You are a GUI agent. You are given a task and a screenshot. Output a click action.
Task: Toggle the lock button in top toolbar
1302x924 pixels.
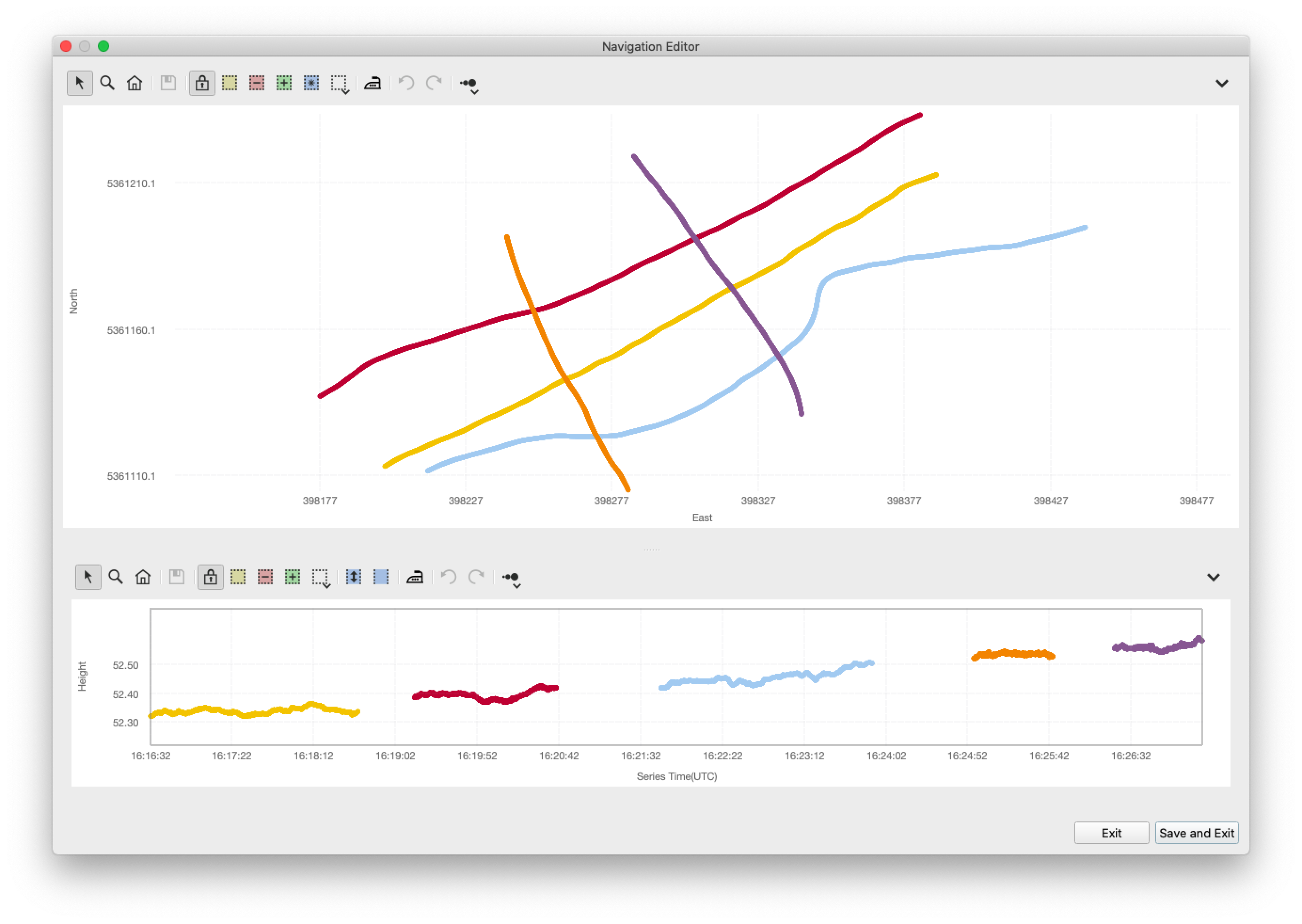tap(202, 83)
